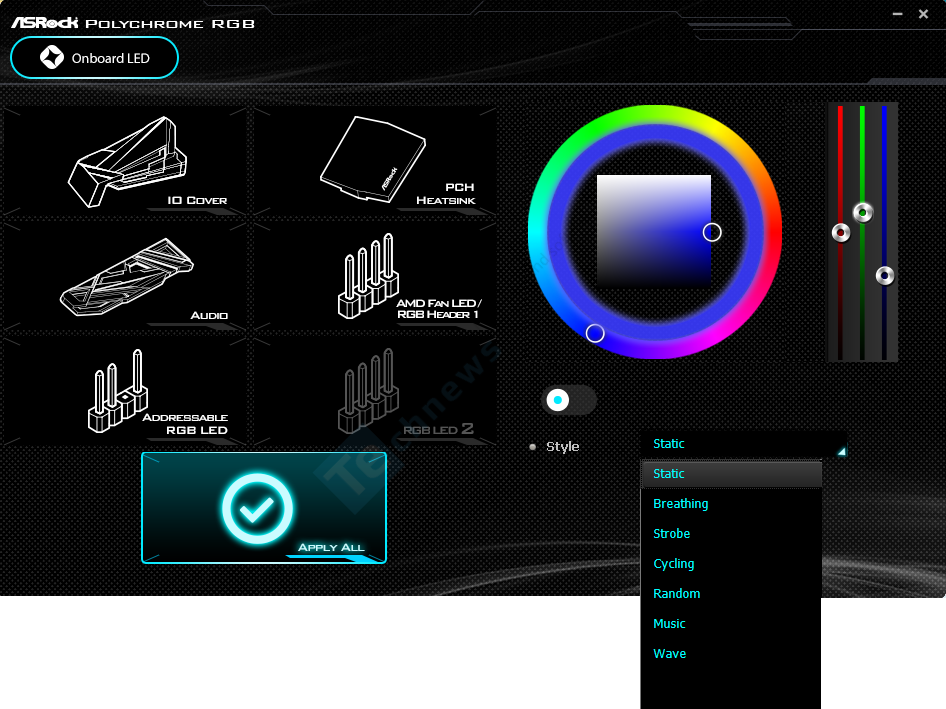The width and height of the screenshot is (946, 709).
Task: Choose Music from the style list
Action: click(x=731, y=624)
